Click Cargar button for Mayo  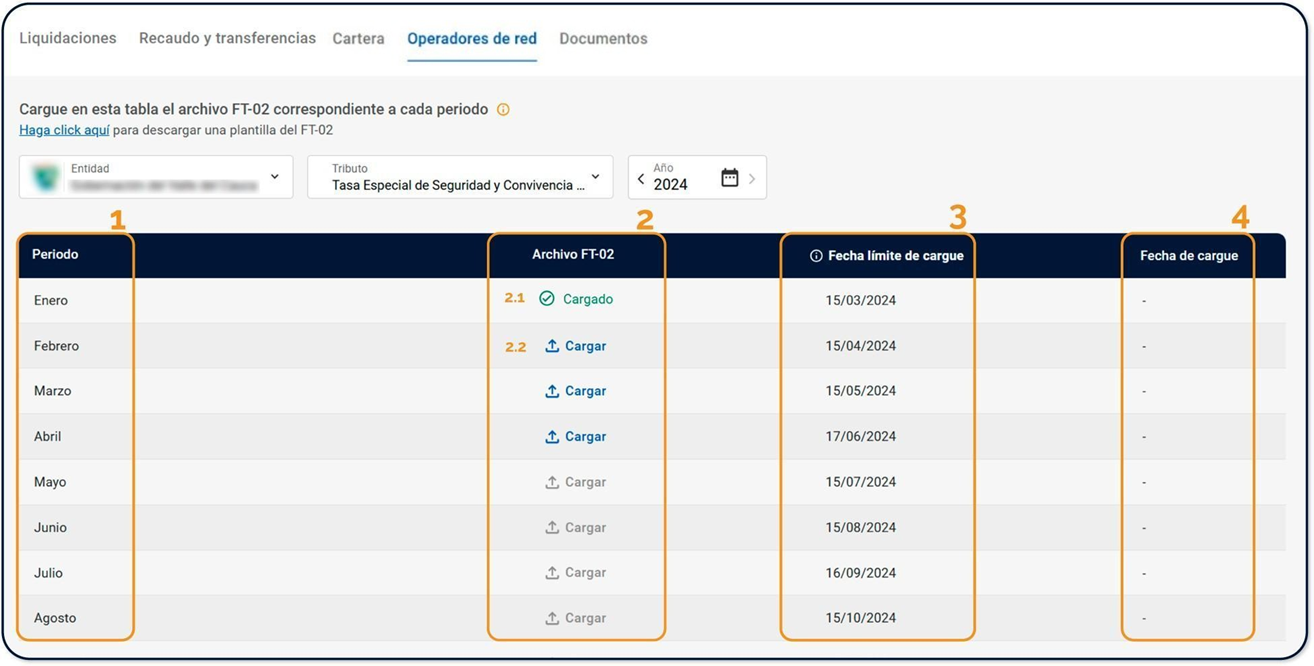tap(575, 482)
